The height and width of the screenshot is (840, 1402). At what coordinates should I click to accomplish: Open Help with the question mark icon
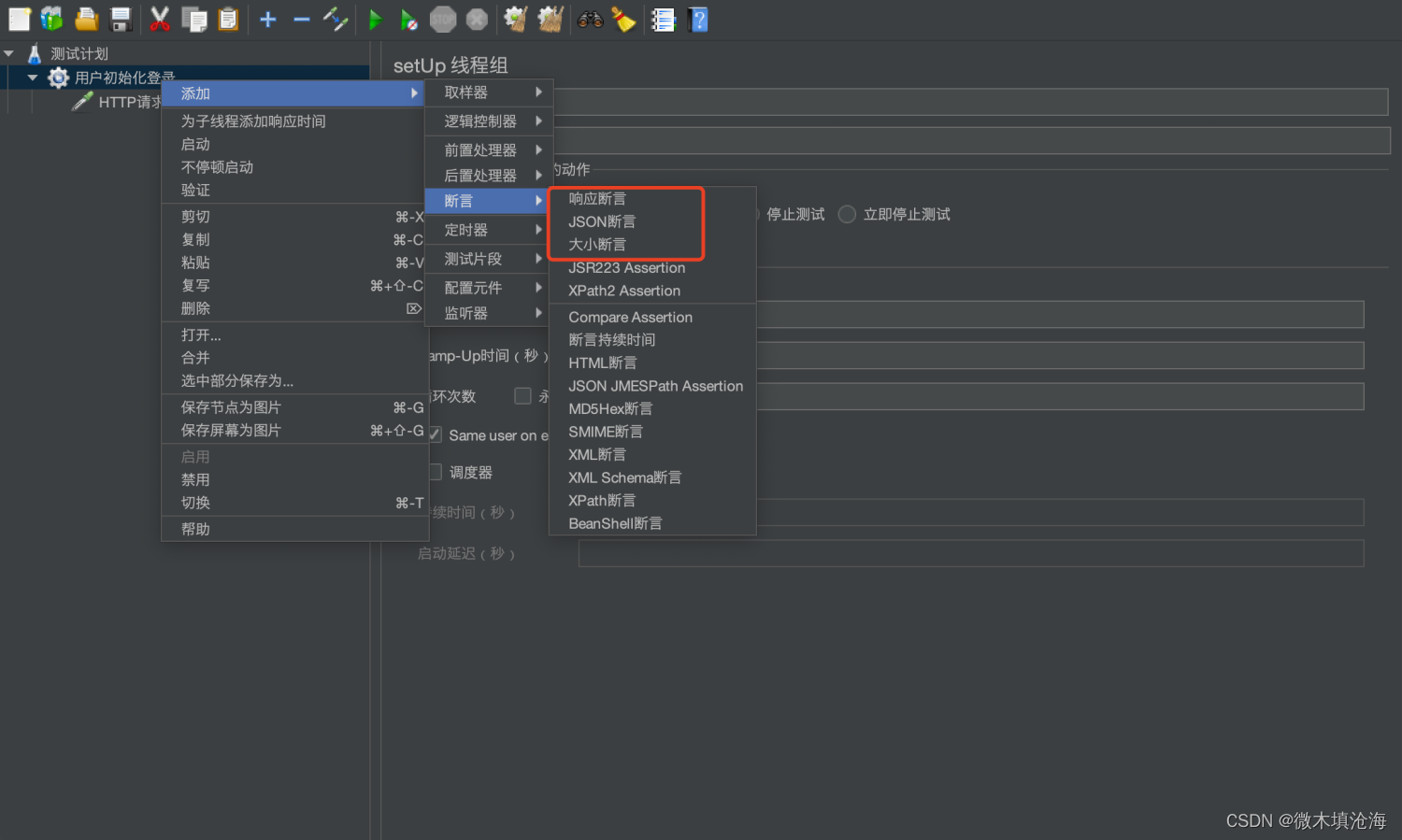698,19
